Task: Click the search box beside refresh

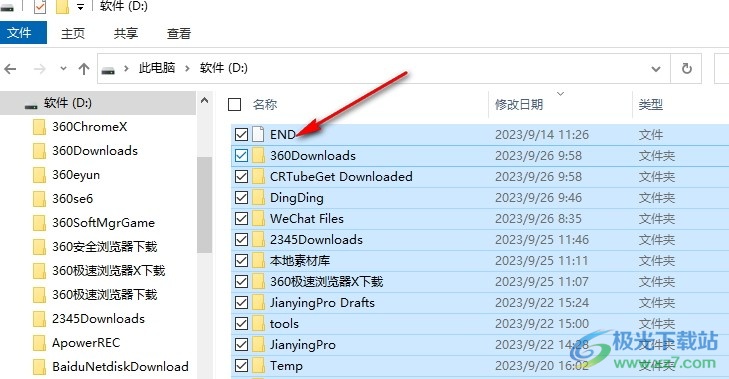Action: point(722,69)
